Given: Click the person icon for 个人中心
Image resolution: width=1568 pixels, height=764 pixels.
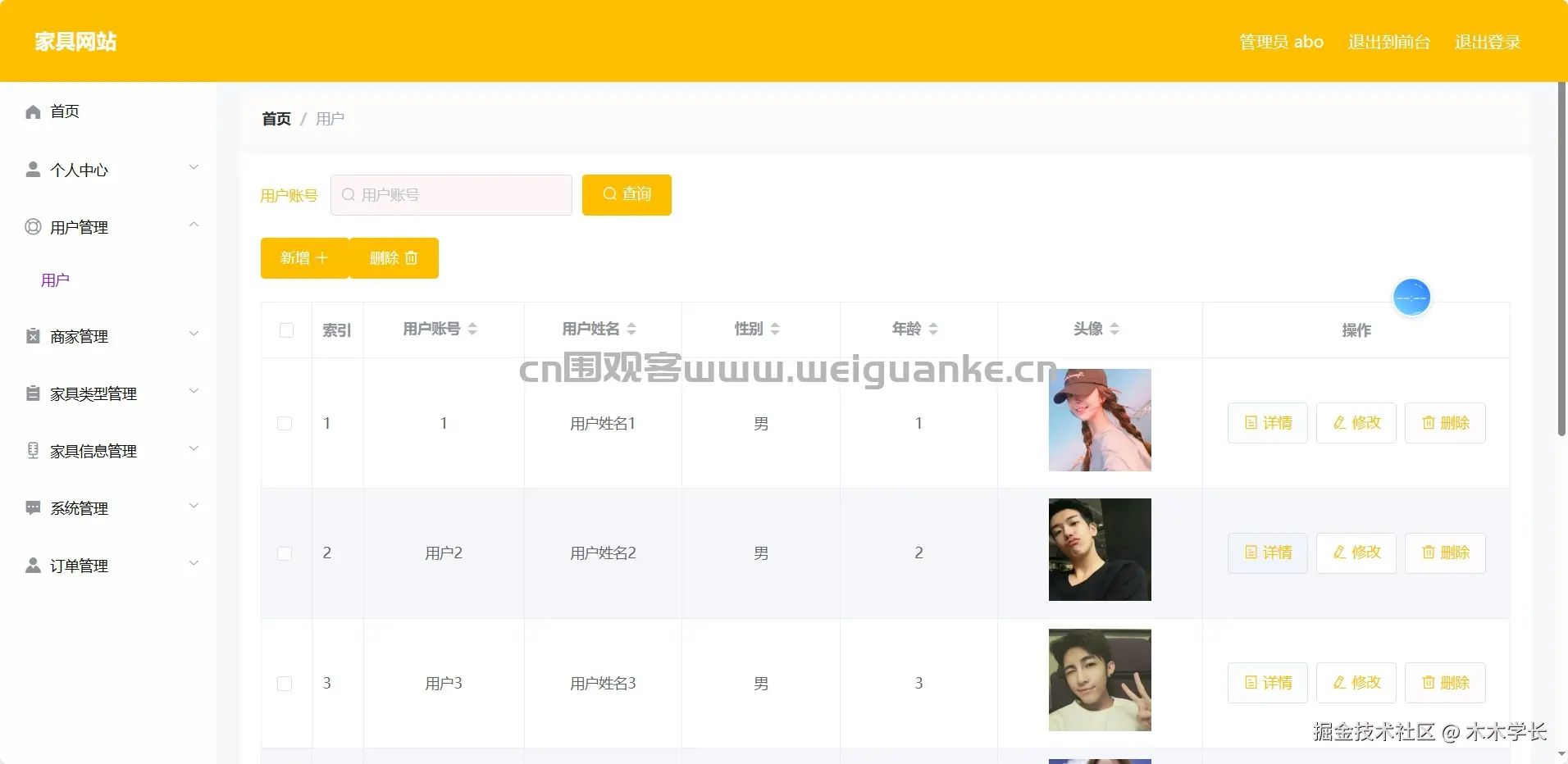Looking at the screenshot, I should [33, 170].
